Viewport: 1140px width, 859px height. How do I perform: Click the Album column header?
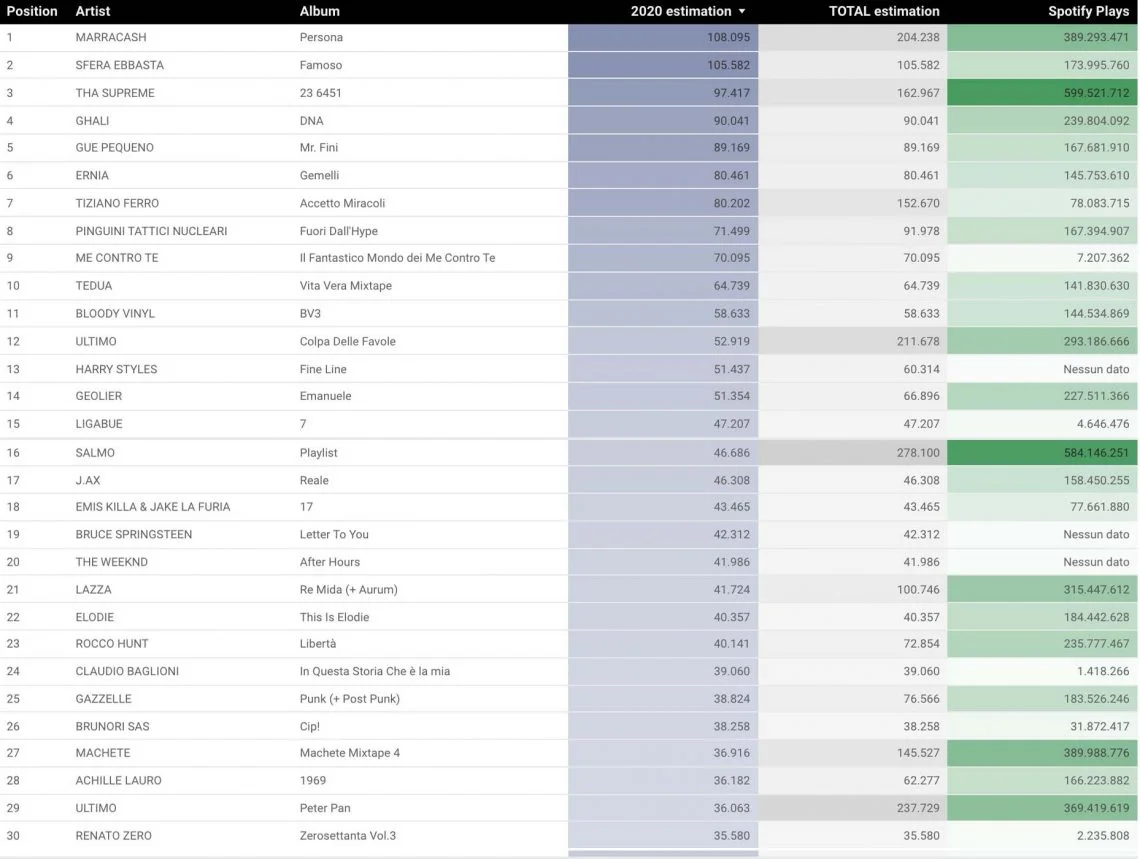[320, 12]
